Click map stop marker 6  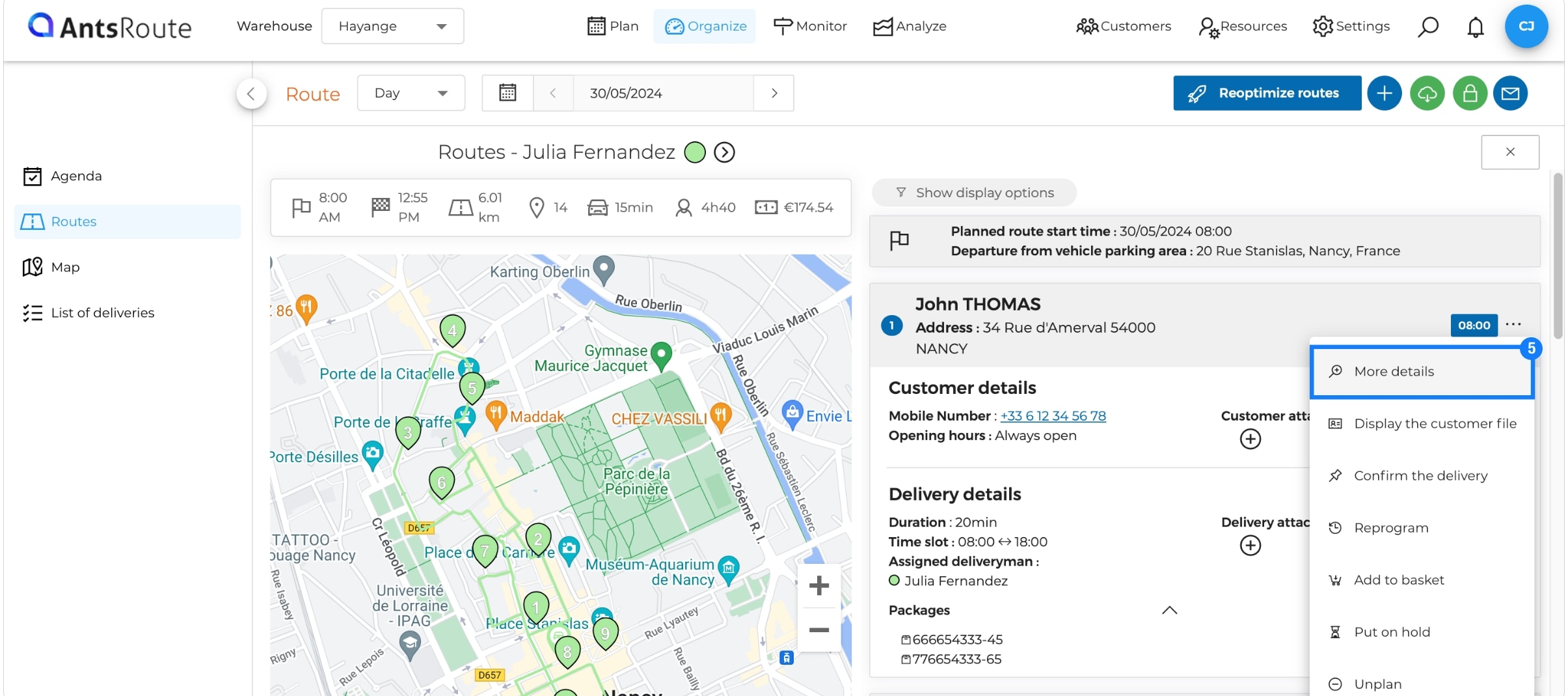coord(442,482)
